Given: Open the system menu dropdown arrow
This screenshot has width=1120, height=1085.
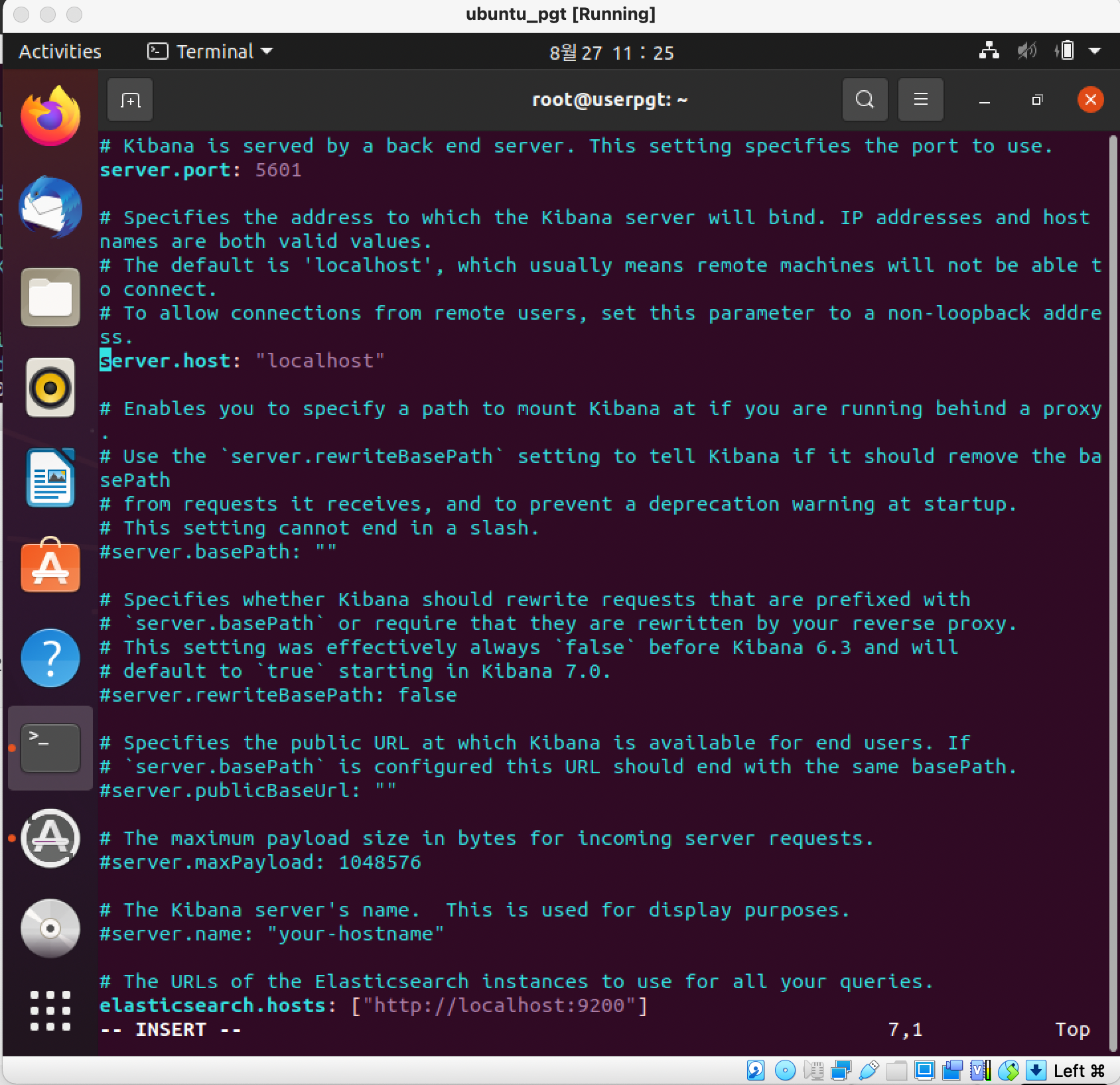Looking at the screenshot, I should 1095,51.
